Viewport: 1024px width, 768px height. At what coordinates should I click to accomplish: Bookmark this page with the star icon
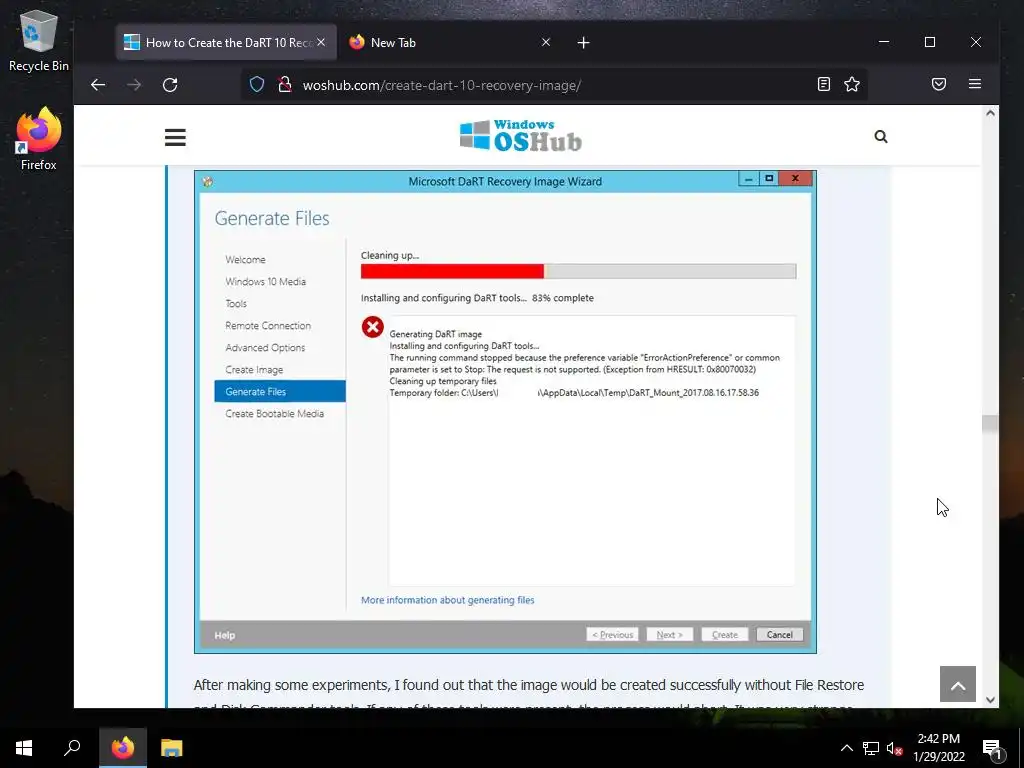pos(852,84)
